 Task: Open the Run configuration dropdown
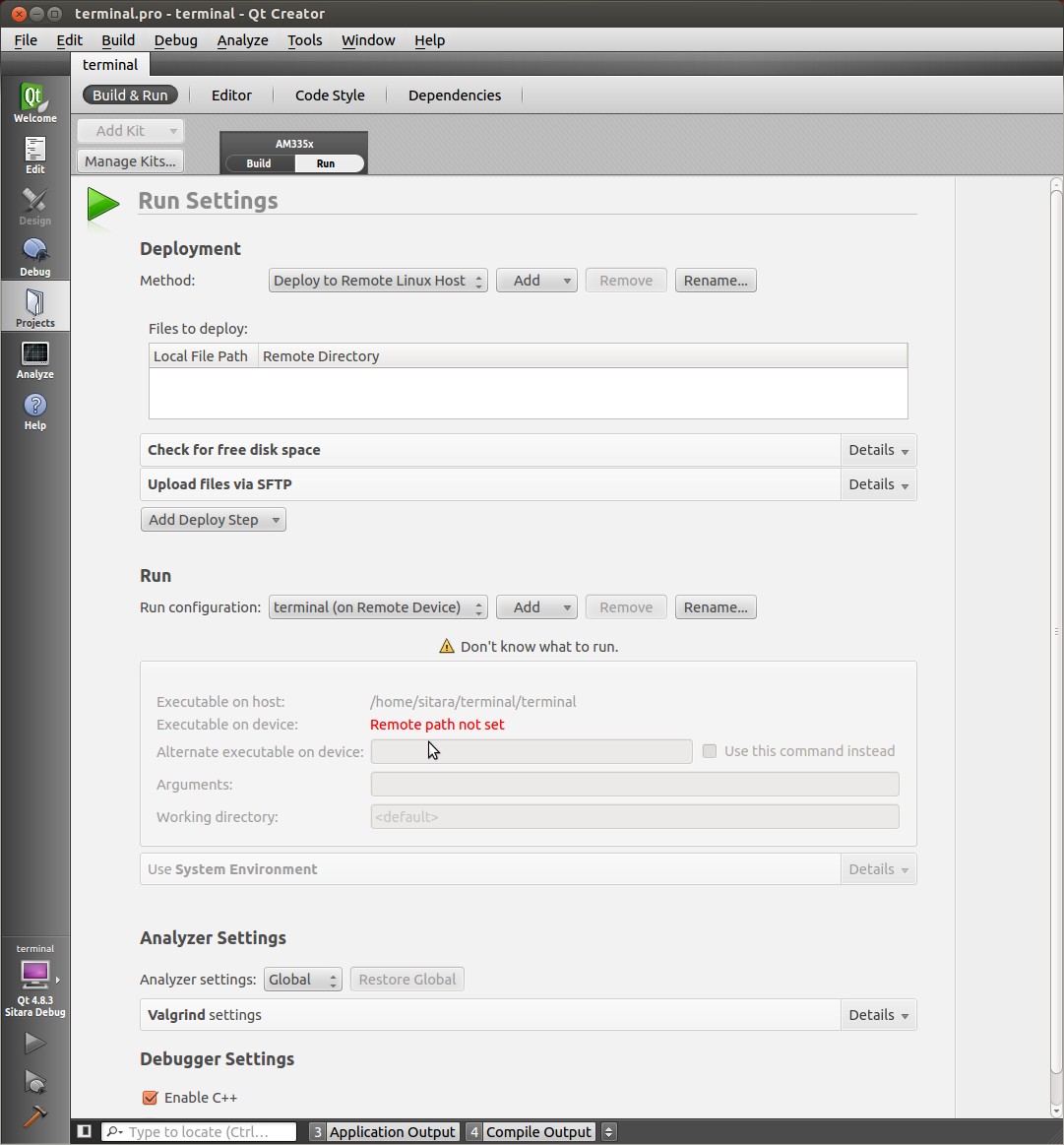point(378,607)
